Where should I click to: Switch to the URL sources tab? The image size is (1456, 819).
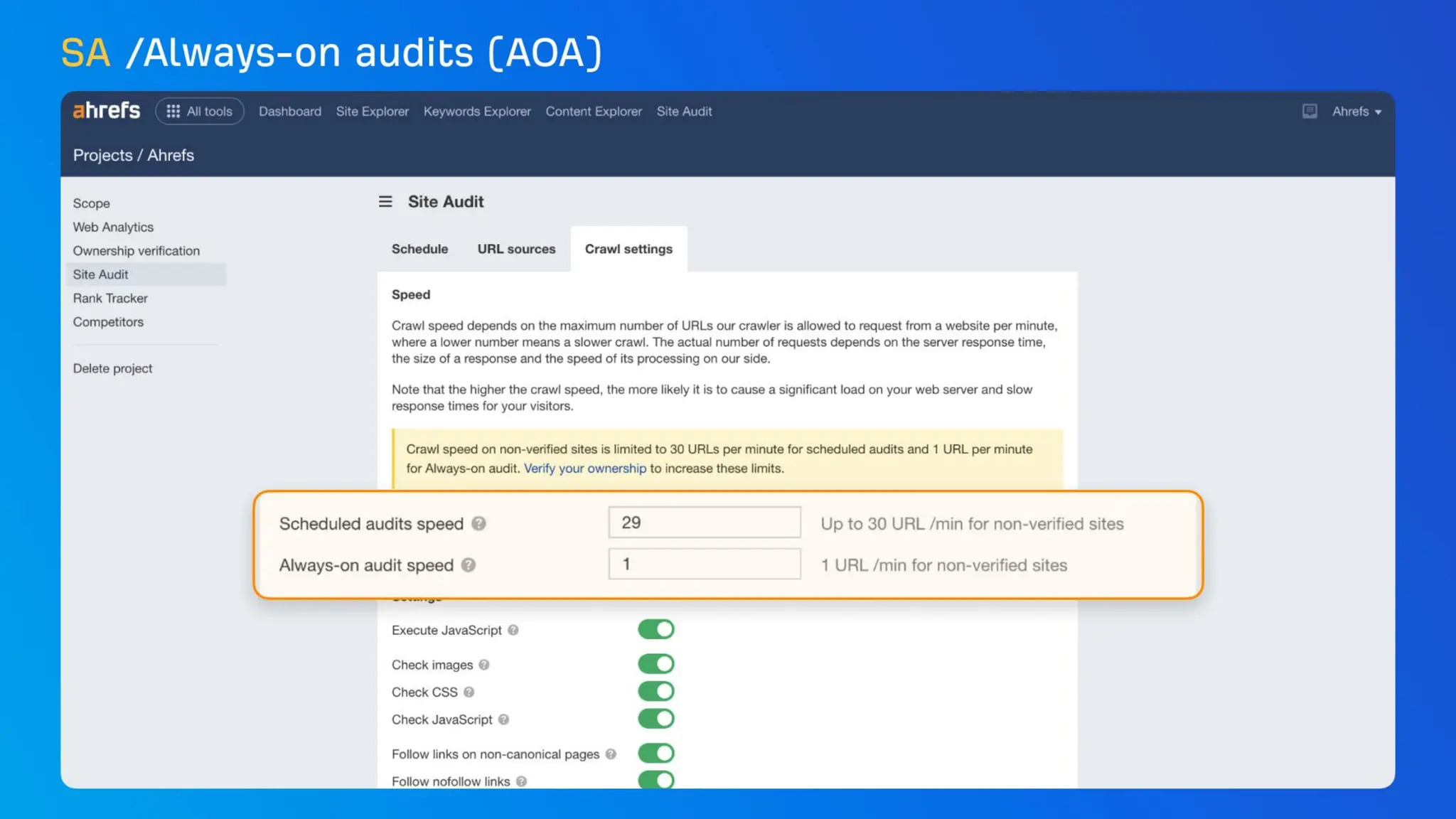point(516,249)
